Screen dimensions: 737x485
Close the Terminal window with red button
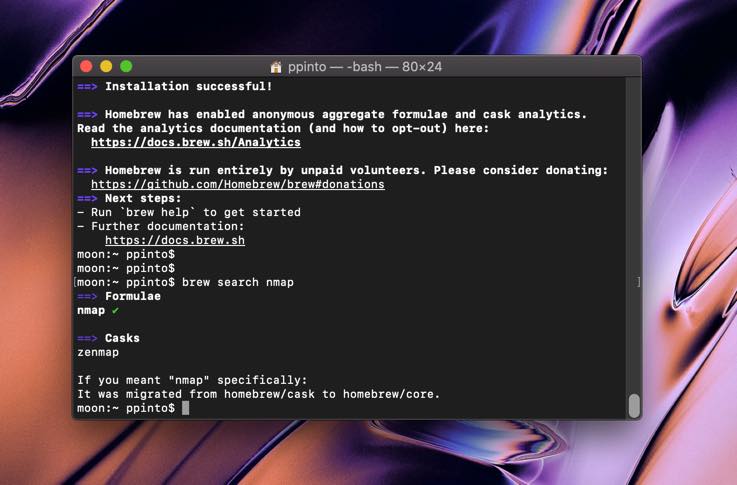coord(86,66)
